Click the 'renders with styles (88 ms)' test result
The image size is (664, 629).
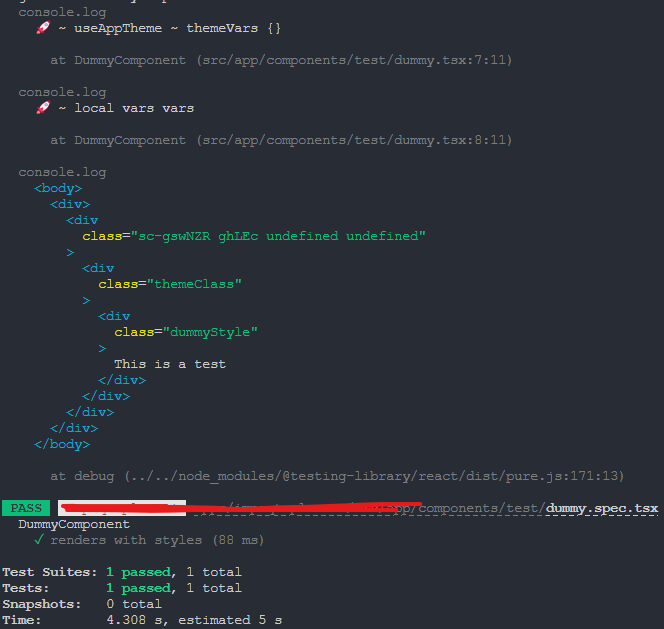coord(157,540)
